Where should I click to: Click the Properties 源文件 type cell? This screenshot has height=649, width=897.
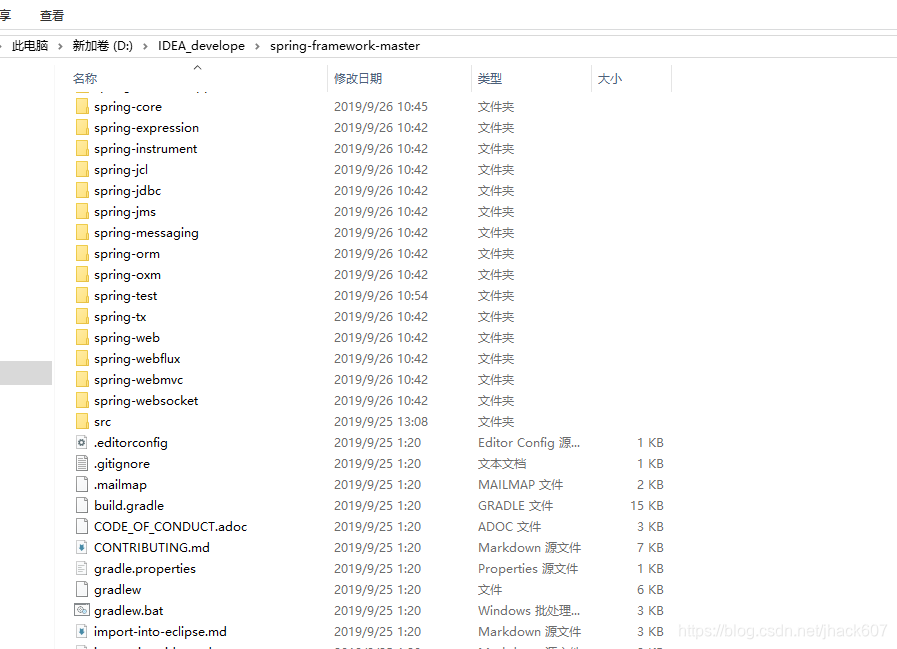pyautogui.click(x=528, y=569)
